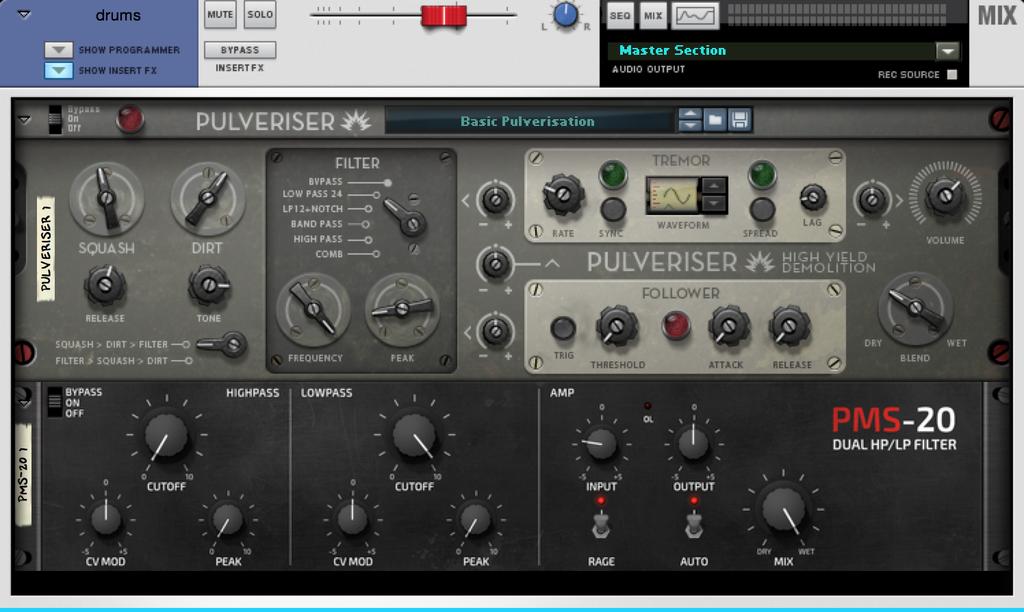The image size is (1024, 612).
Task: Expand Show Programmer section
Action: 58,50
